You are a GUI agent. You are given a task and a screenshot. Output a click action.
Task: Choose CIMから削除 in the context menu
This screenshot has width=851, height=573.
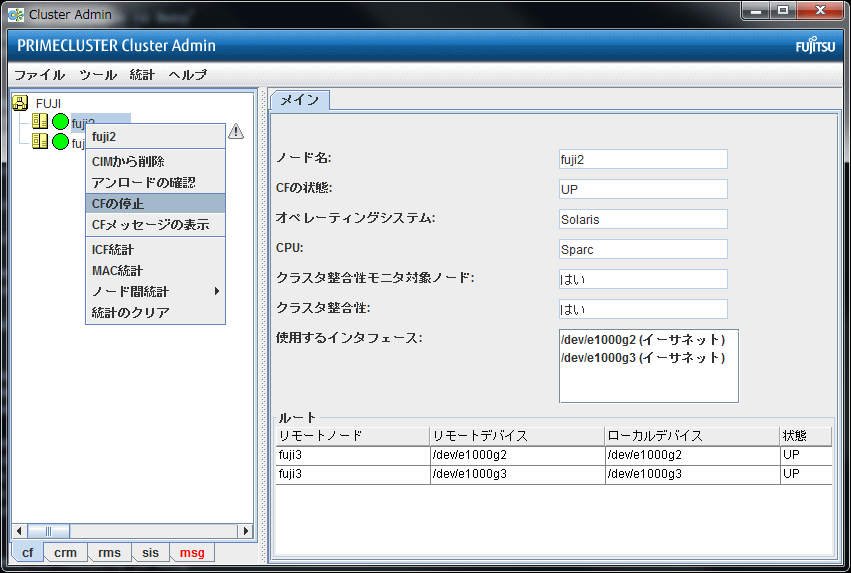click(x=128, y=162)
